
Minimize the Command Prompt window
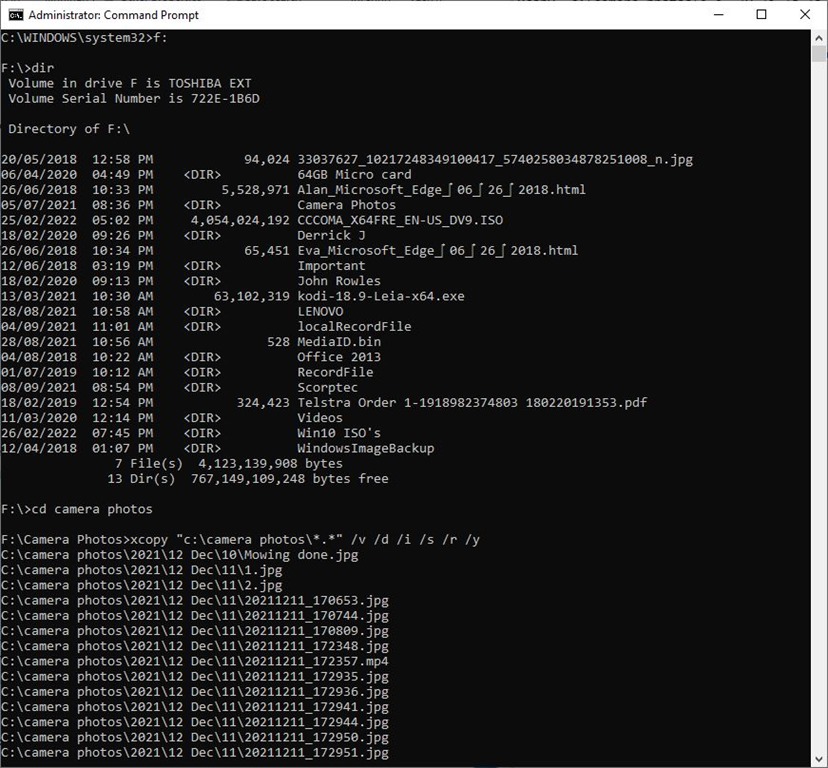click(x=717, y=15)
